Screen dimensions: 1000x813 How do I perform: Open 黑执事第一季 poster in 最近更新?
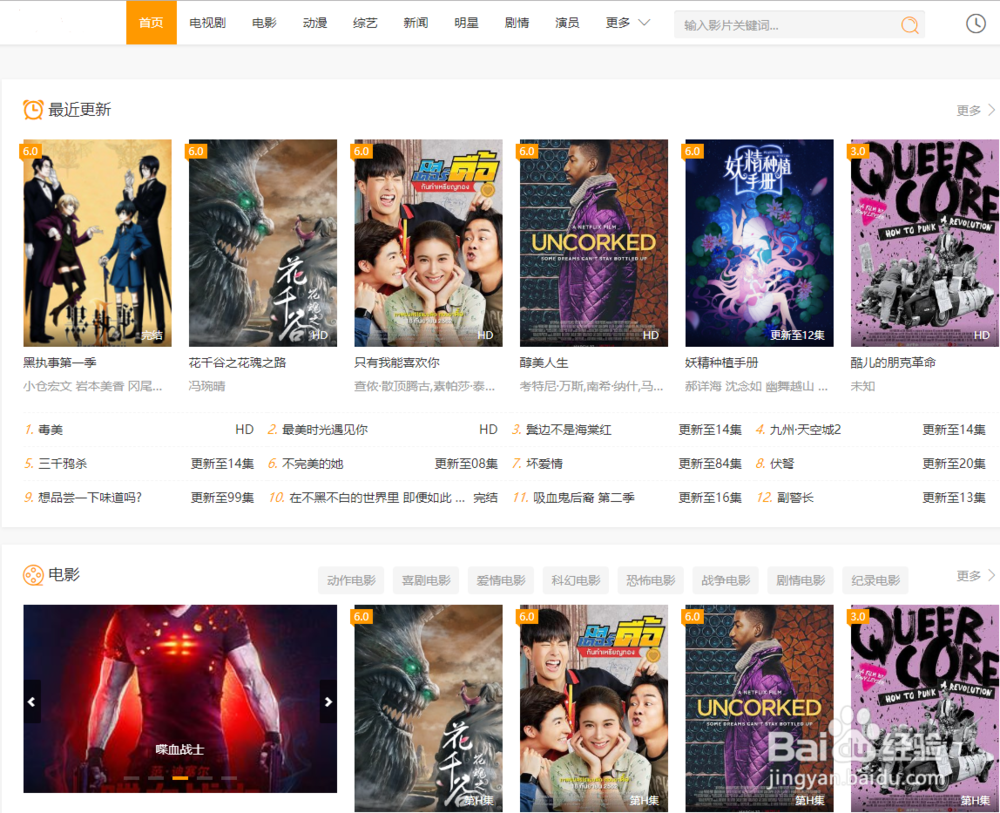pos(98,243)
